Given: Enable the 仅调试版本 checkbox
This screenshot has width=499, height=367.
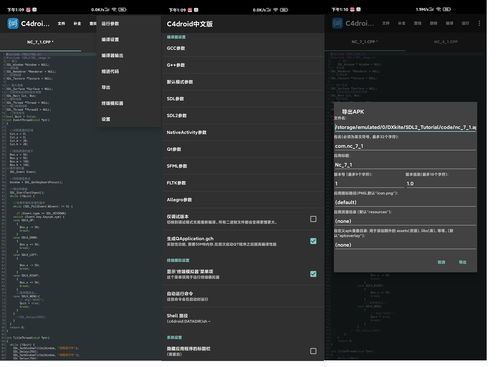Looking at the screenshot, I should (x=313, y=219).
